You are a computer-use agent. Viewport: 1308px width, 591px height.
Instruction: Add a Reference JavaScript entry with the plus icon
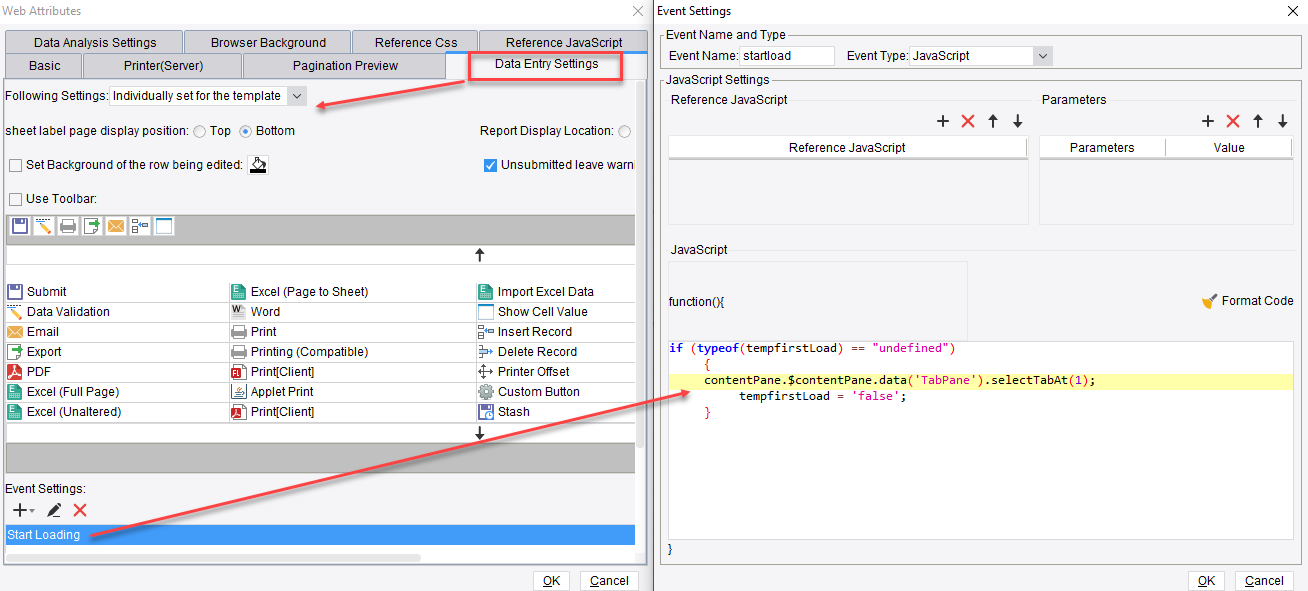coord(942,121)
